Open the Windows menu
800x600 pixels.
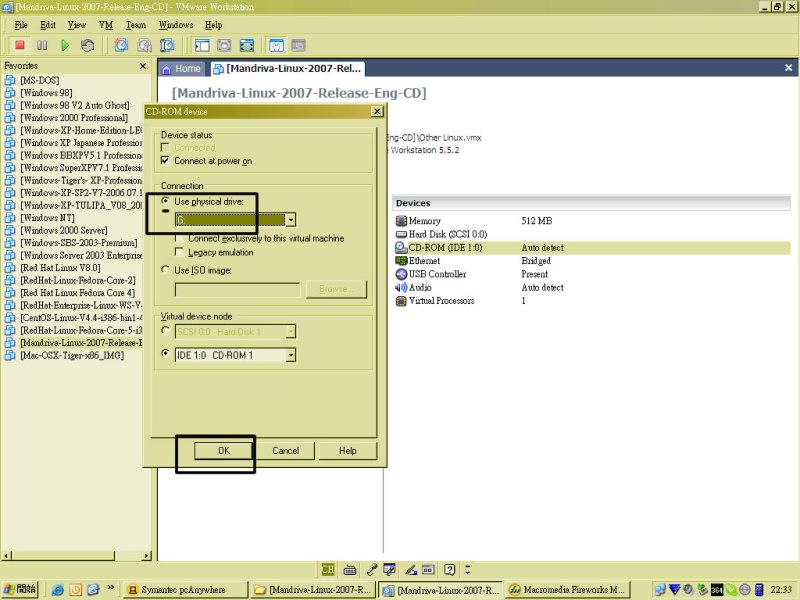[176, 25]
